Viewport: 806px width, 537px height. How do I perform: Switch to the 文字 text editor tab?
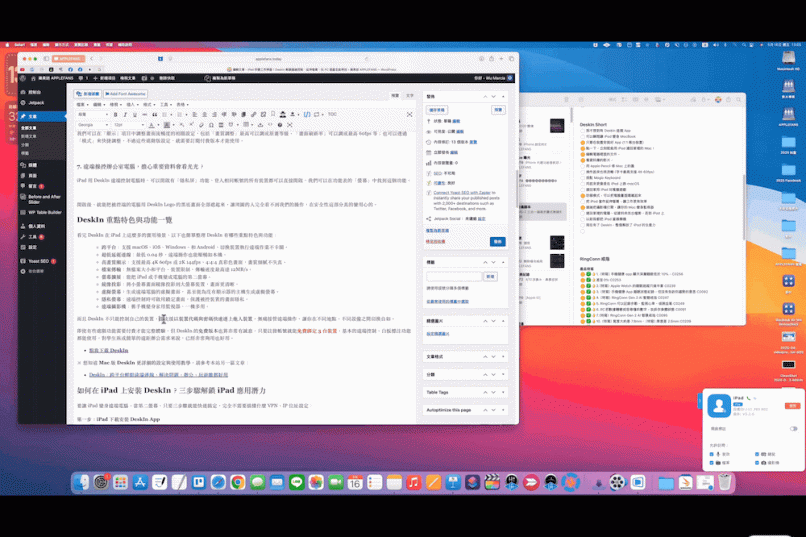(x=411, y=95)
